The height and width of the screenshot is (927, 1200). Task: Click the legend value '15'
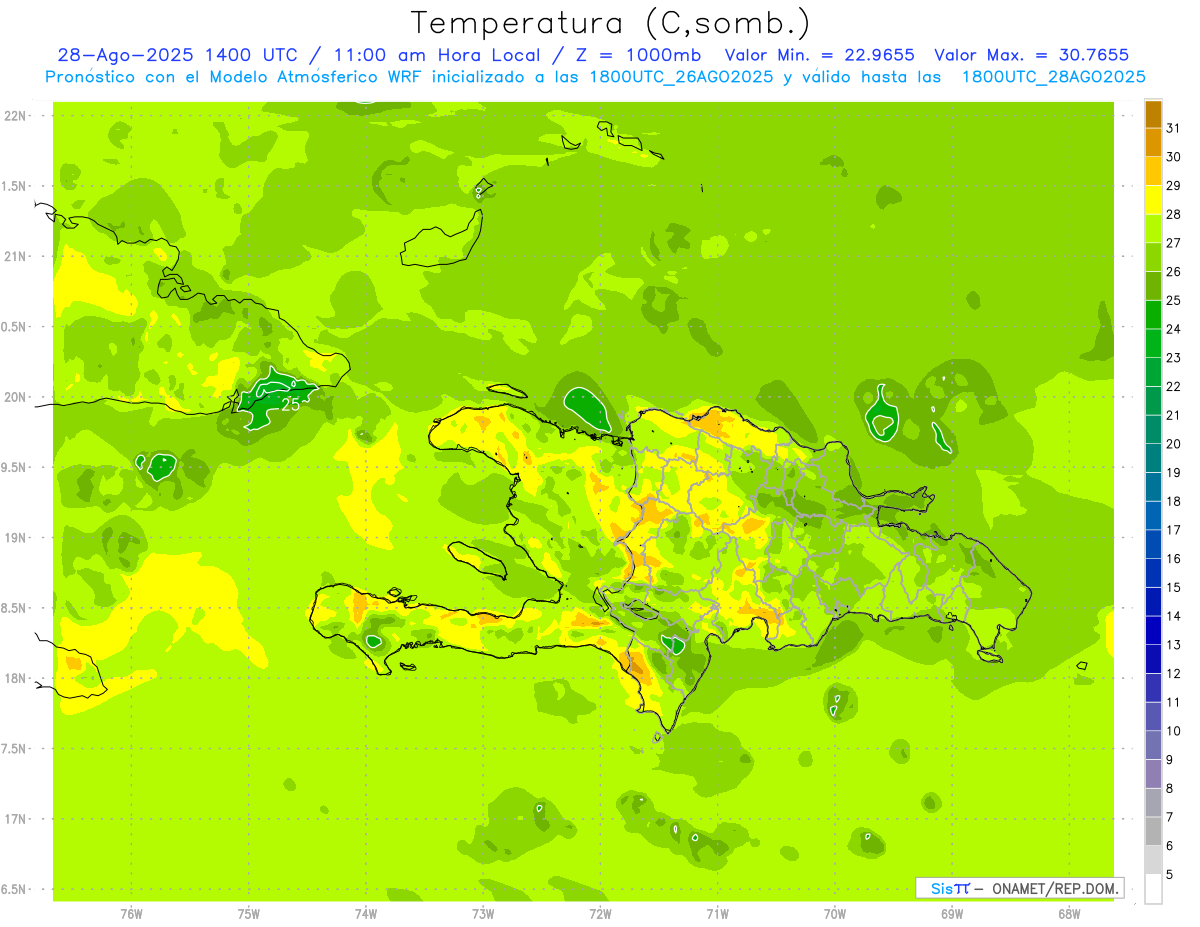[1174, 587]
